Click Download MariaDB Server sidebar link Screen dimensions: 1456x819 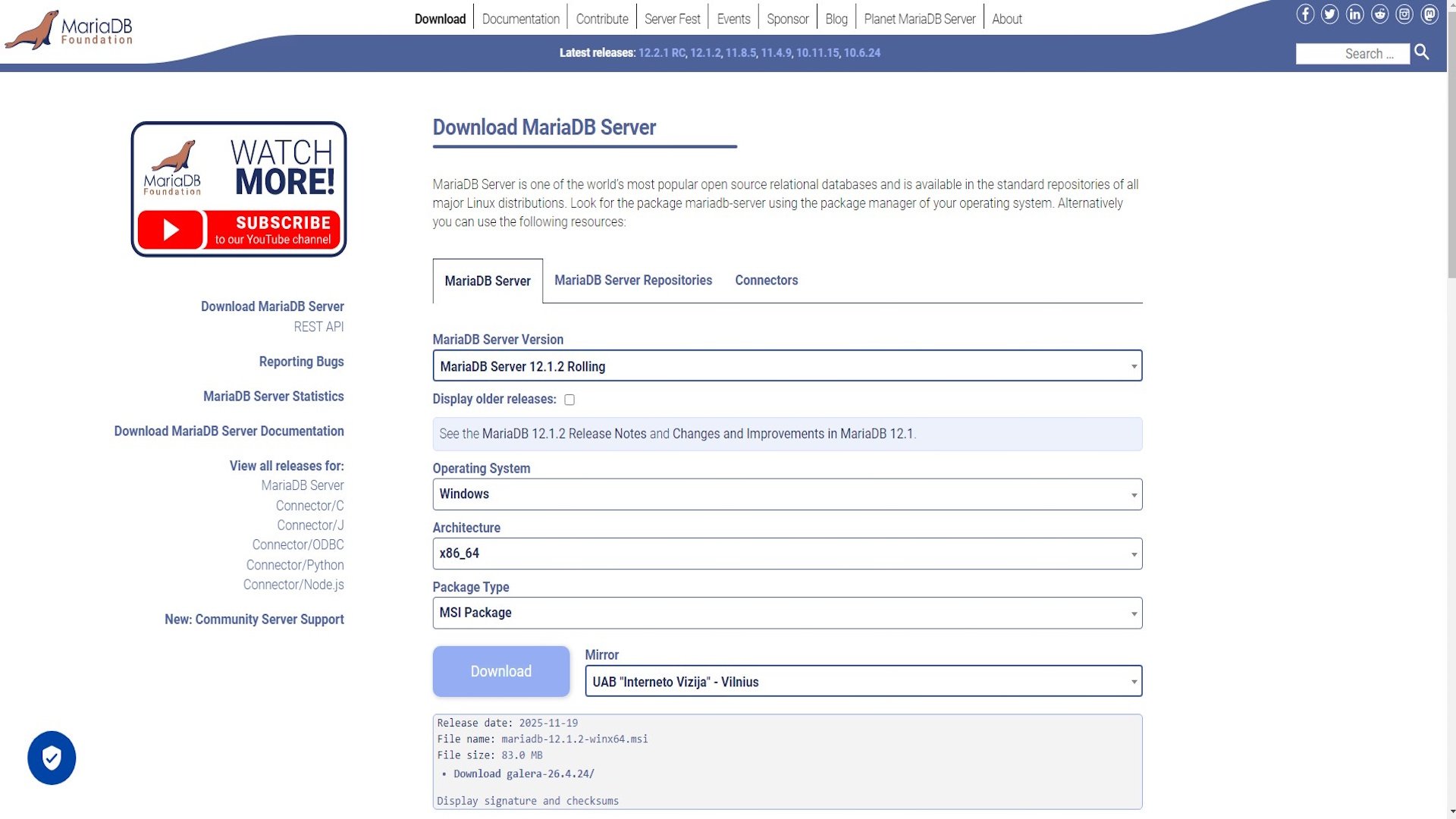(272, 306)
